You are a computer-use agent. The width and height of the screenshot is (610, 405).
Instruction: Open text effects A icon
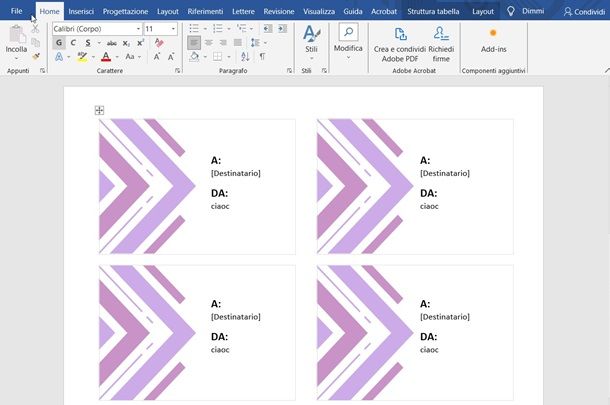coord(59,57)
